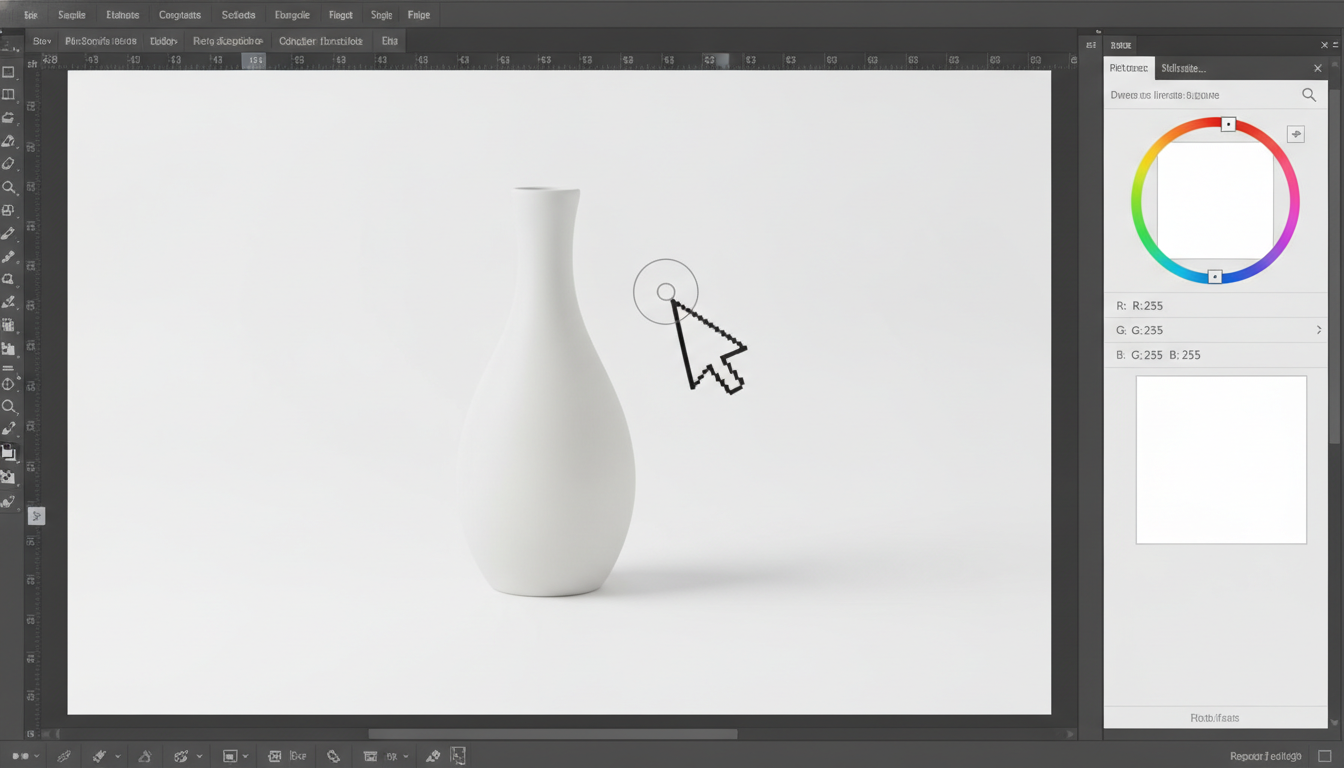Select the open-book shaped tool in left toolbar
1344x768 pixels.
click(x=9, y=95)
